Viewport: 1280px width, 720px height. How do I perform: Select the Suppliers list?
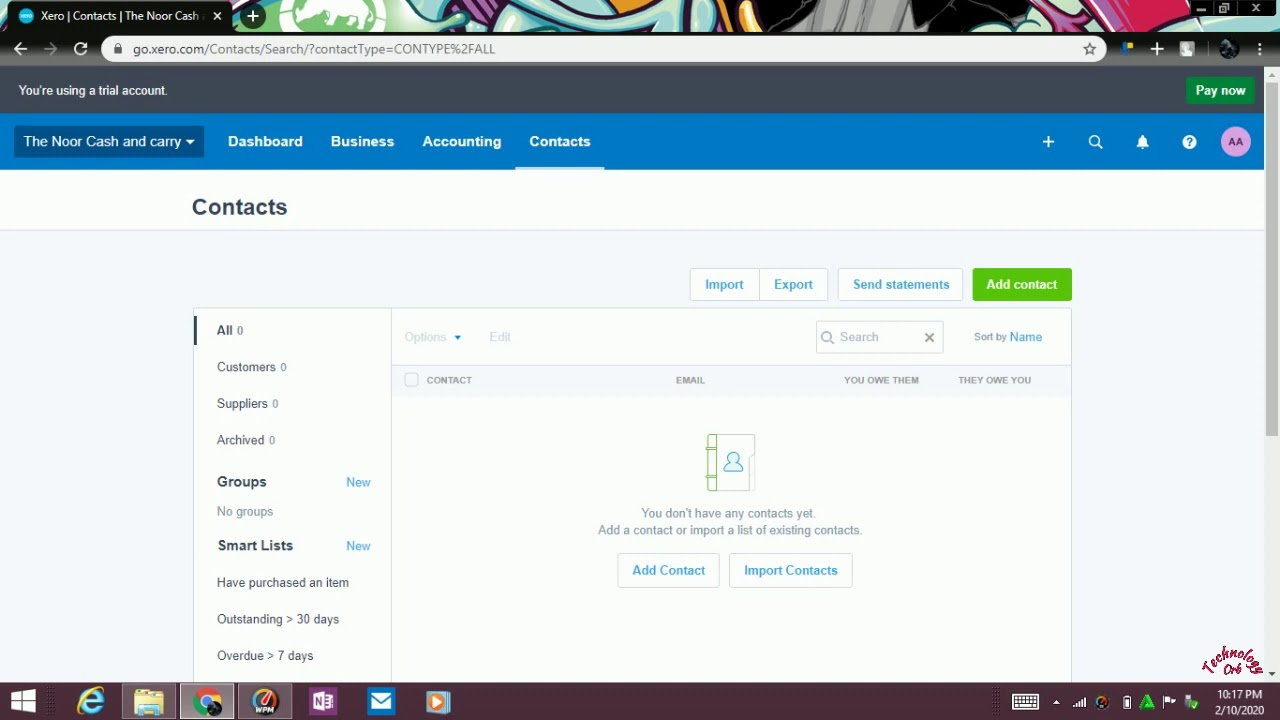[x=248, y=404]
